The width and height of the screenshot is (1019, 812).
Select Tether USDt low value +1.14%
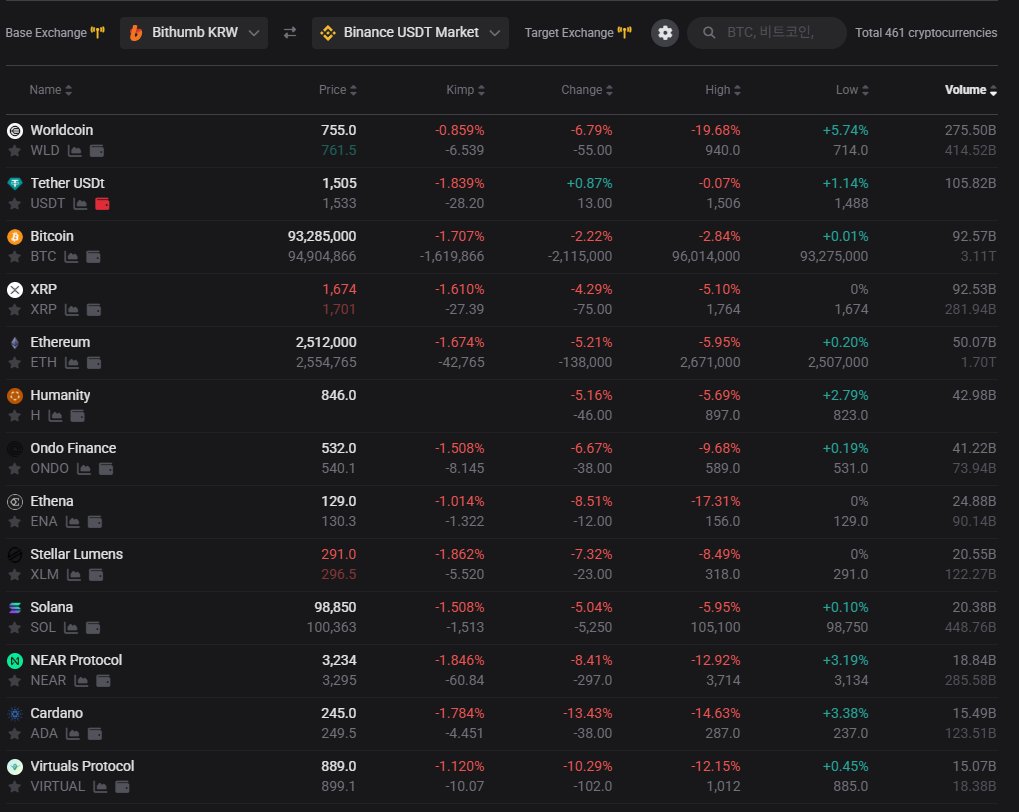click(845, 183)
